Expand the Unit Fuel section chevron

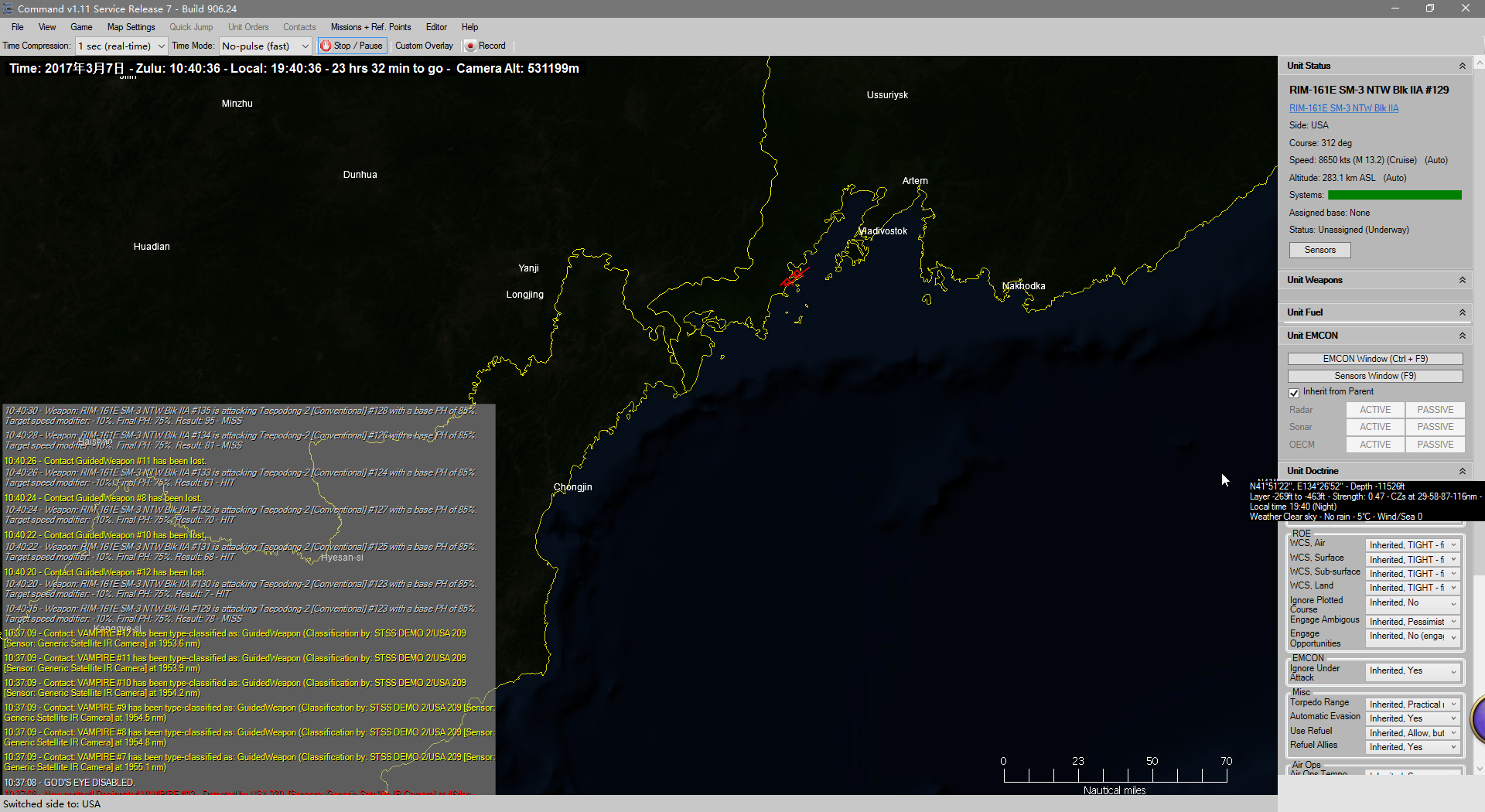point(1462,312)
